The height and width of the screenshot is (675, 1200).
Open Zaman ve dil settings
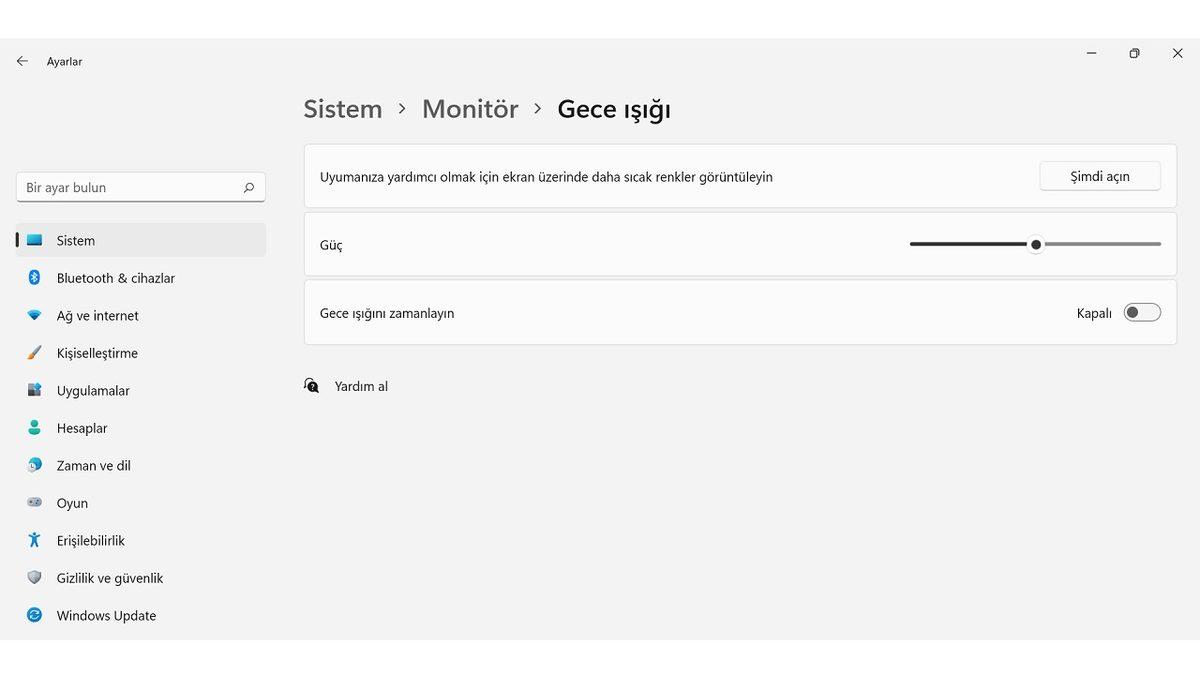(x=93, y=466)
